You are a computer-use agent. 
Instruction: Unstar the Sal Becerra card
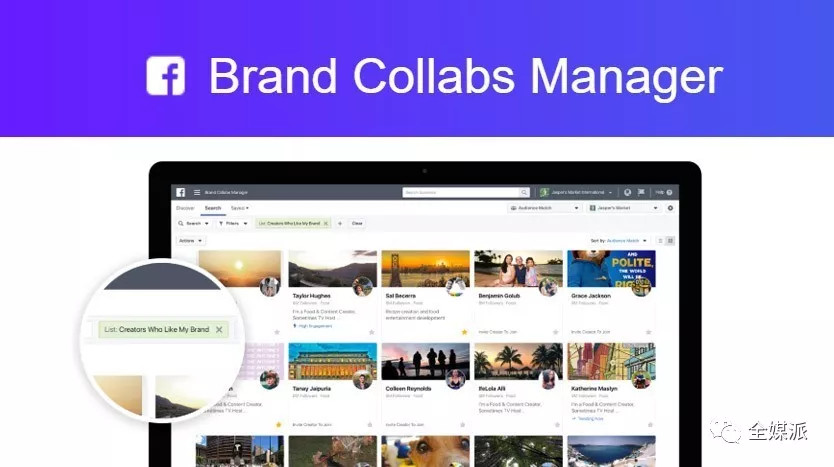pyautogui.click(x=464, y=332)
